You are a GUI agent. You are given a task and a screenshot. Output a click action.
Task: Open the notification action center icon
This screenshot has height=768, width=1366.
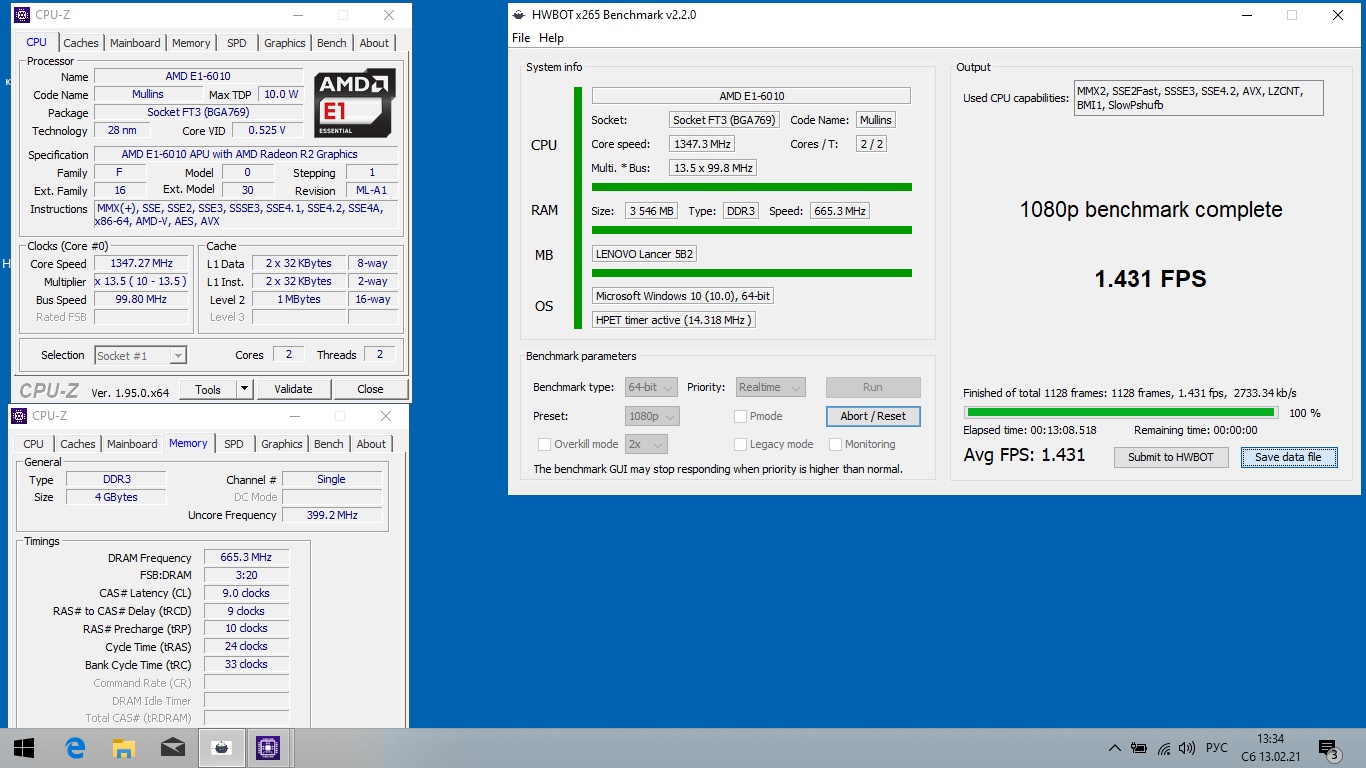point(1328,748)
